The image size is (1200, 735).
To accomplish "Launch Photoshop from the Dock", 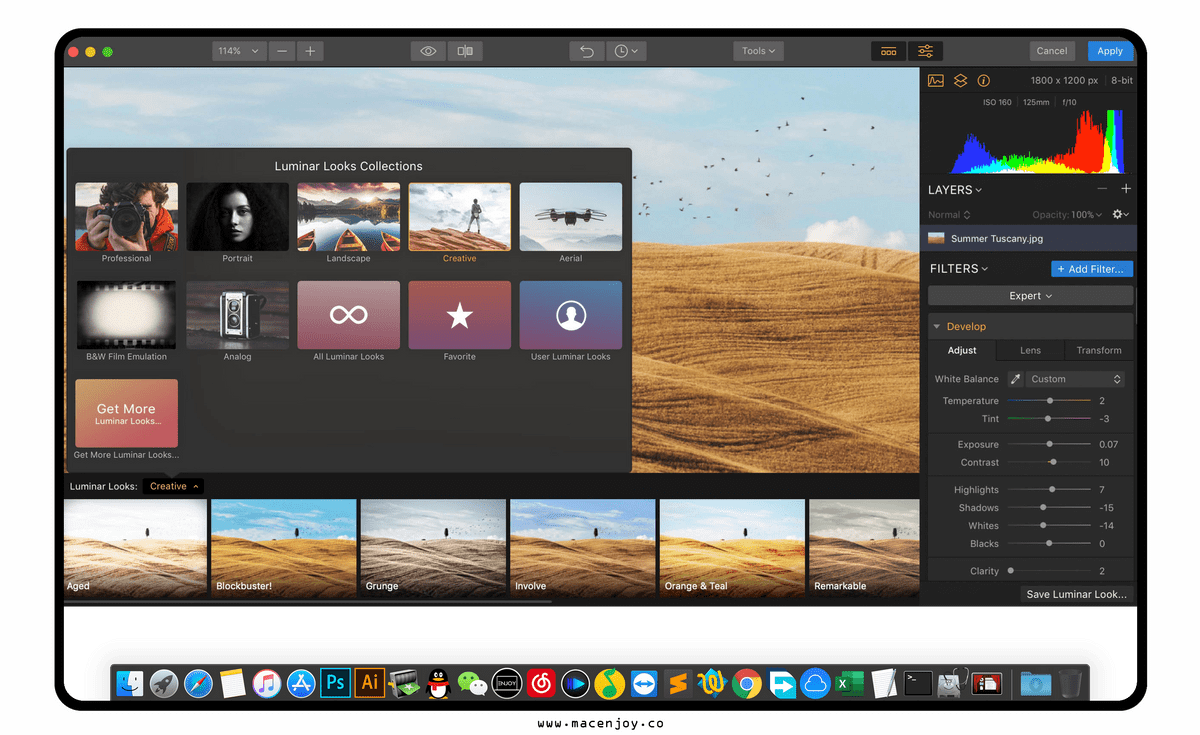I will click(x=335, y=683).
